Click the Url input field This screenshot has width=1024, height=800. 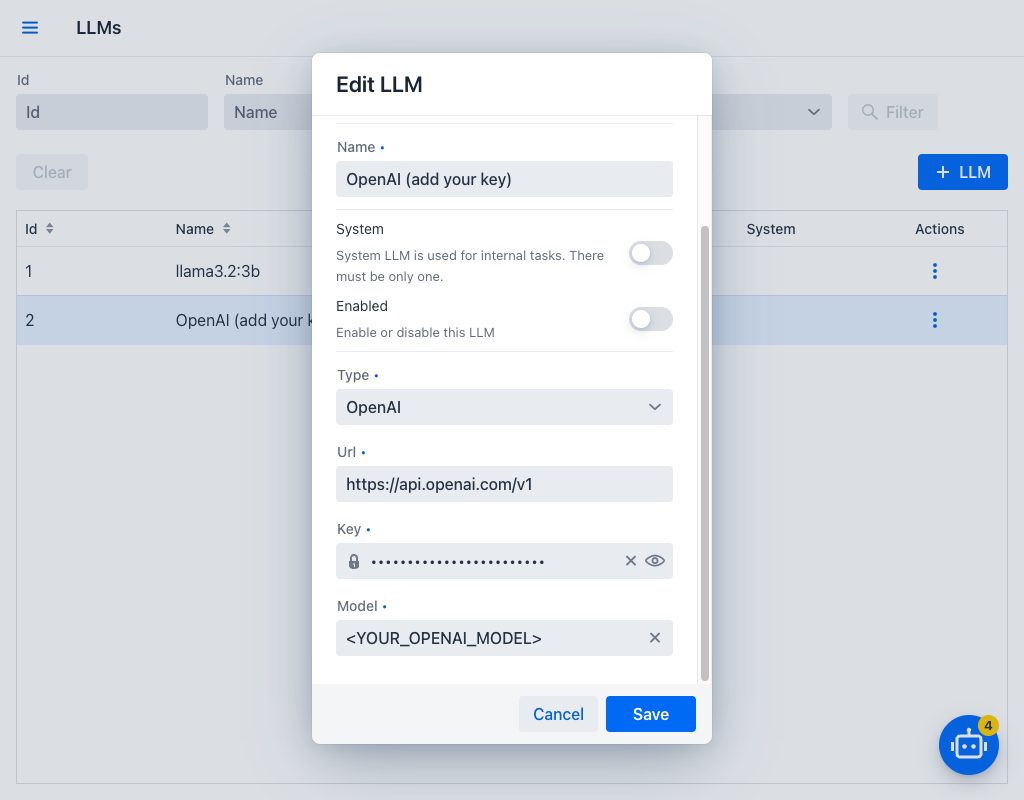point(504,484)
